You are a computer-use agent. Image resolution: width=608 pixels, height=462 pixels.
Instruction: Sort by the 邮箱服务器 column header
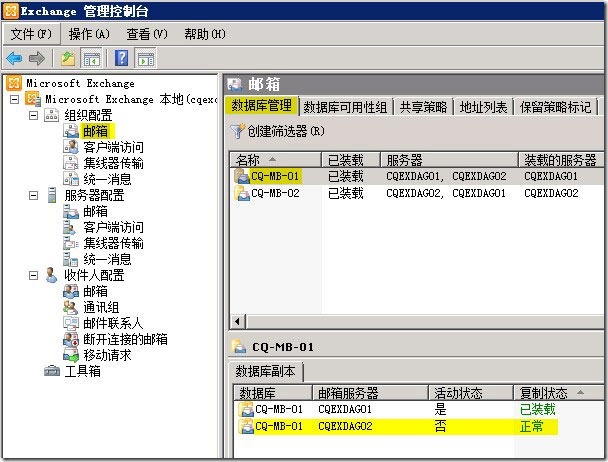[x=370, y=393]
